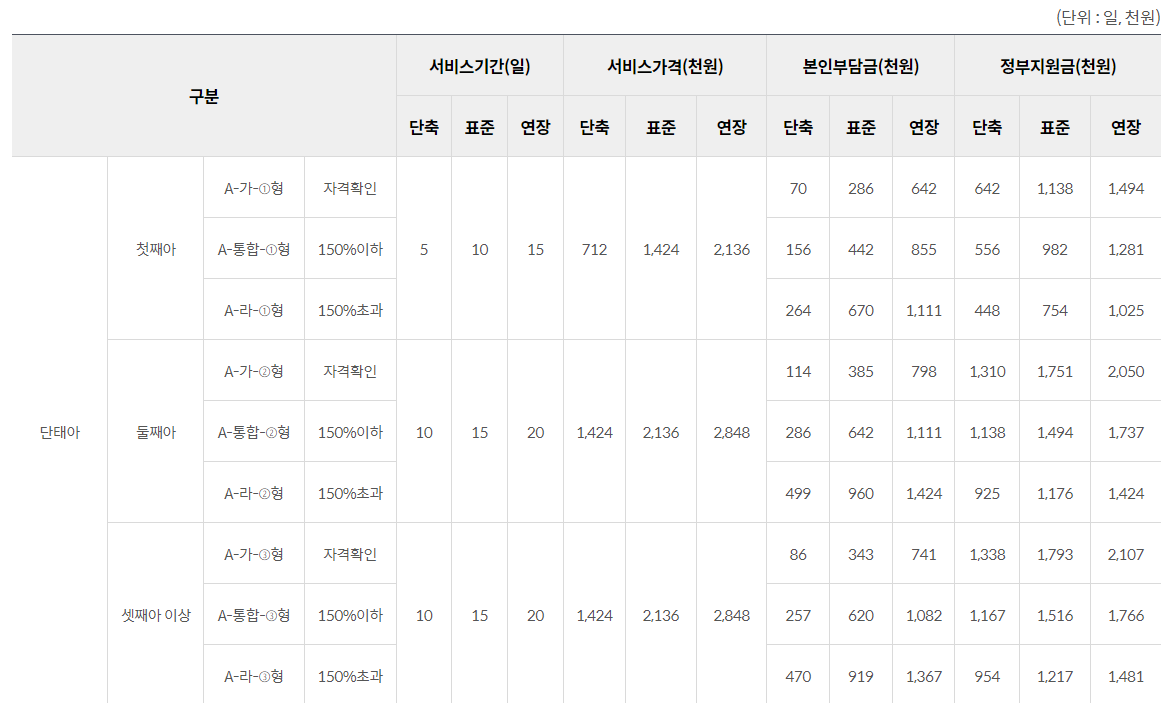Select the copay value '343'

pyautogui.click(x=860, y=554)
